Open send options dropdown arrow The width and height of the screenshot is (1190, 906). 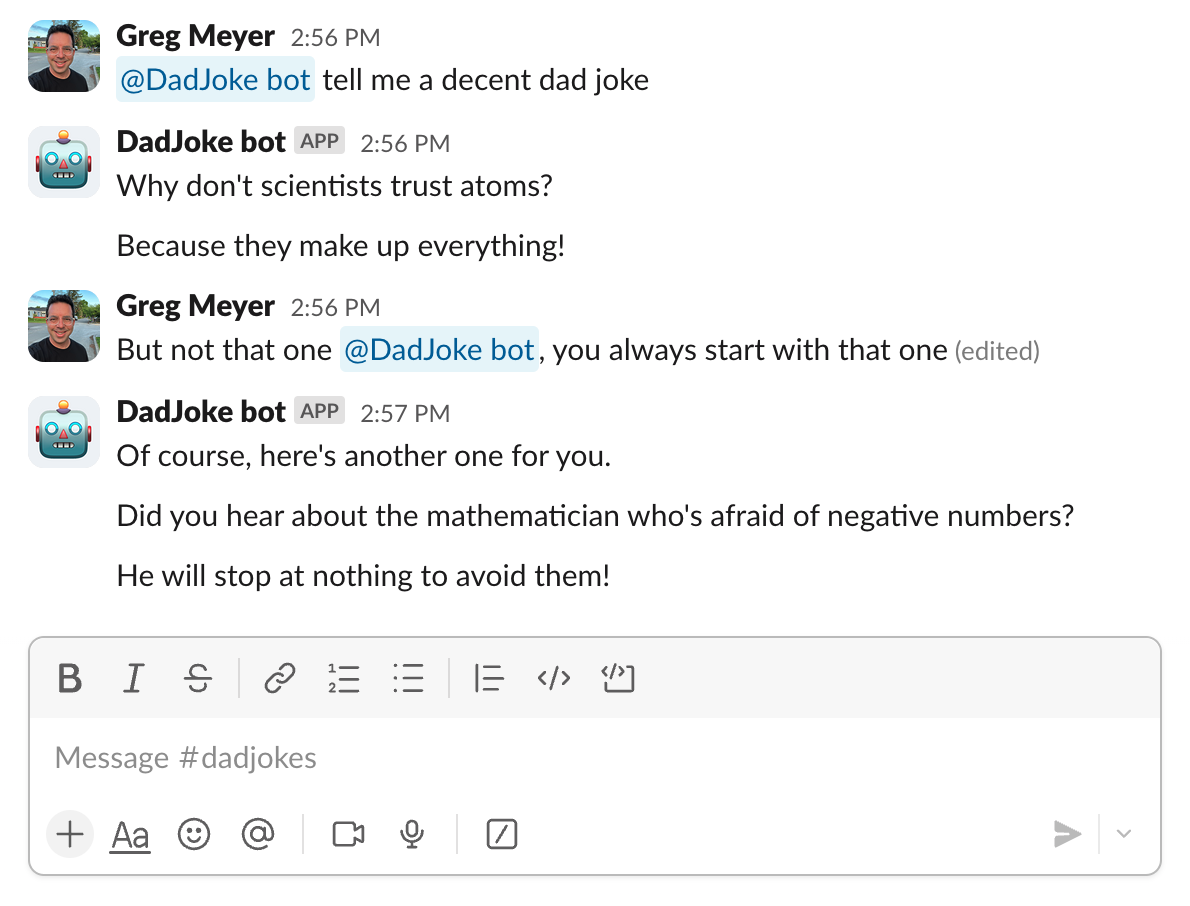[1124, 834]
